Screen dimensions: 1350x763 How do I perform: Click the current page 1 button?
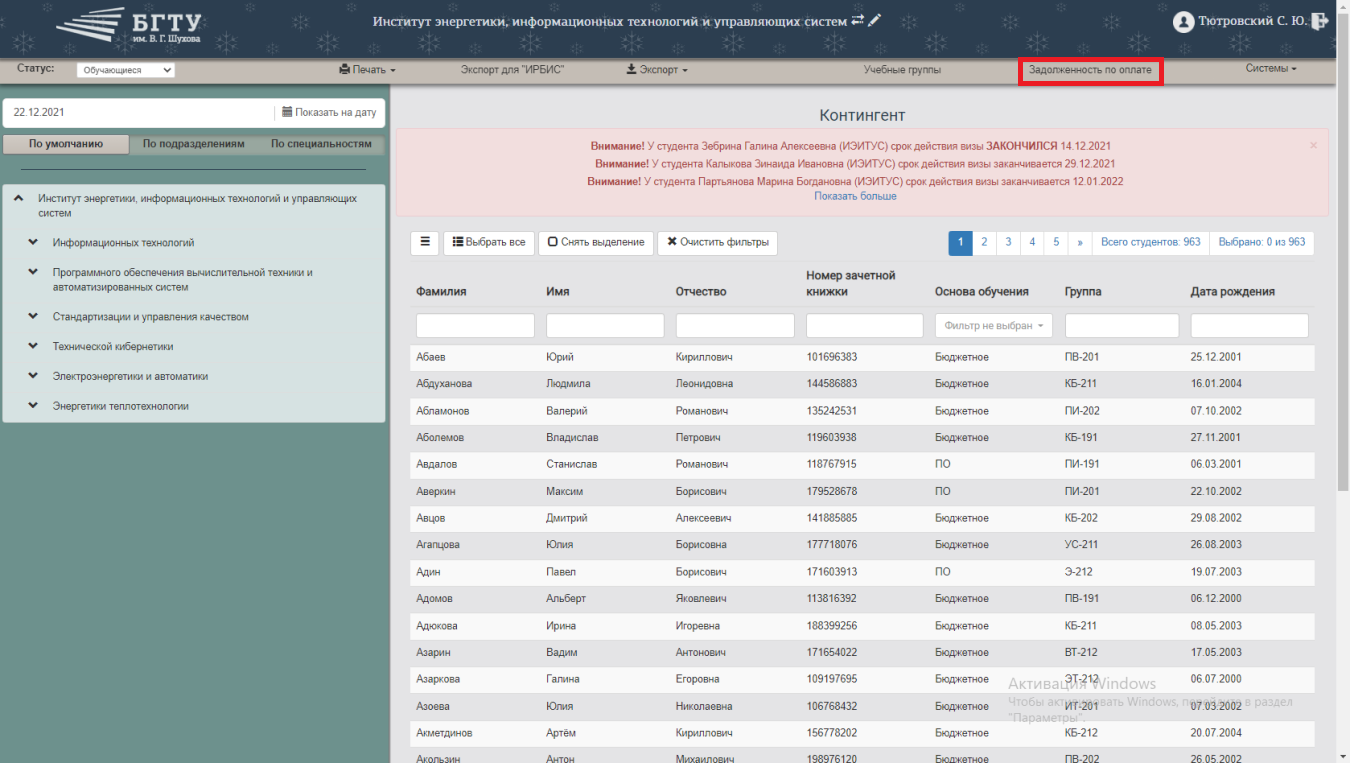[960, 242]
